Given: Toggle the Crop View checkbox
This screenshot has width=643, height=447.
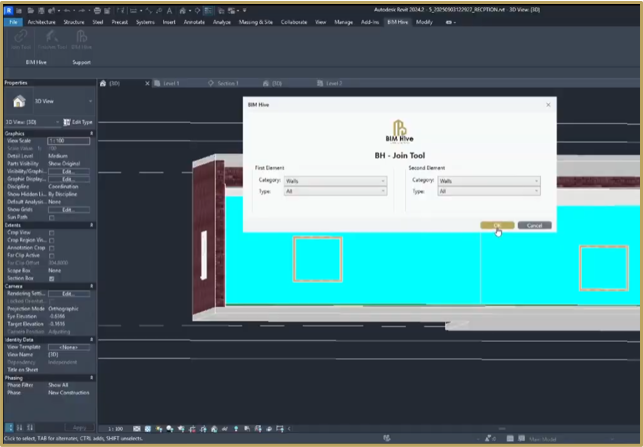Looking at the screenshot, I should (x=52, y=233).
